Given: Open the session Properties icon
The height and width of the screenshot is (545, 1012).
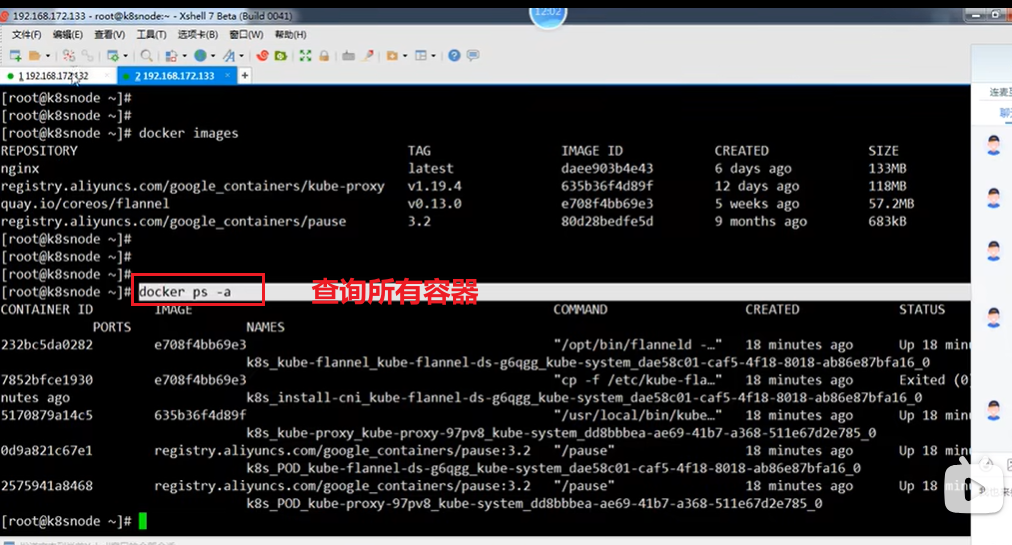Looking at the screenshot, I should (113, 56).
